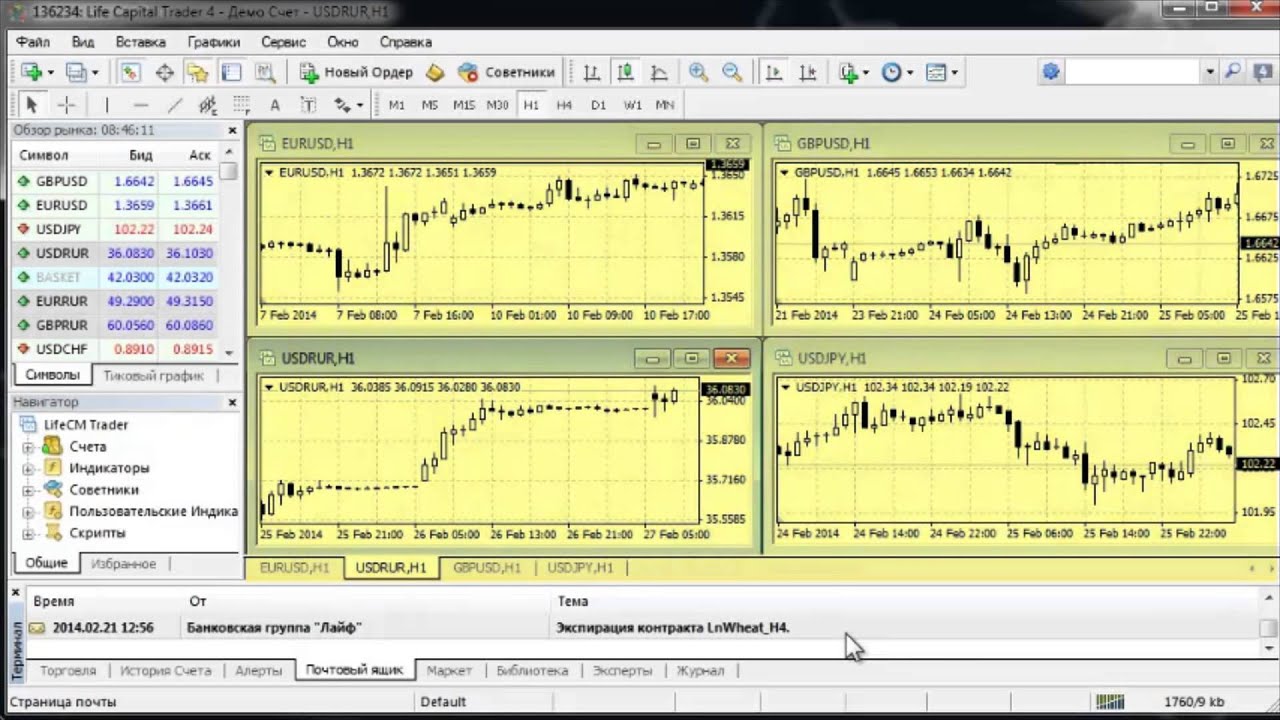Open the Маркет terminal tab

449,670
